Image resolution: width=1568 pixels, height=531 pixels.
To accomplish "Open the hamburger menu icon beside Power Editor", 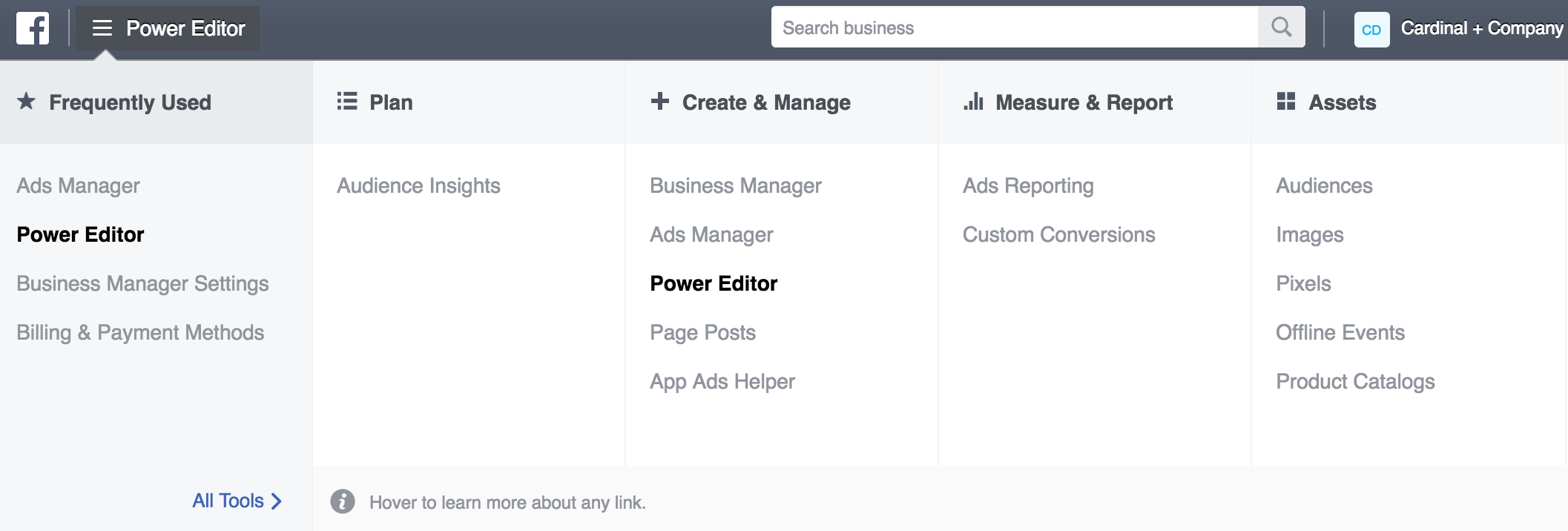I will 102,28.
